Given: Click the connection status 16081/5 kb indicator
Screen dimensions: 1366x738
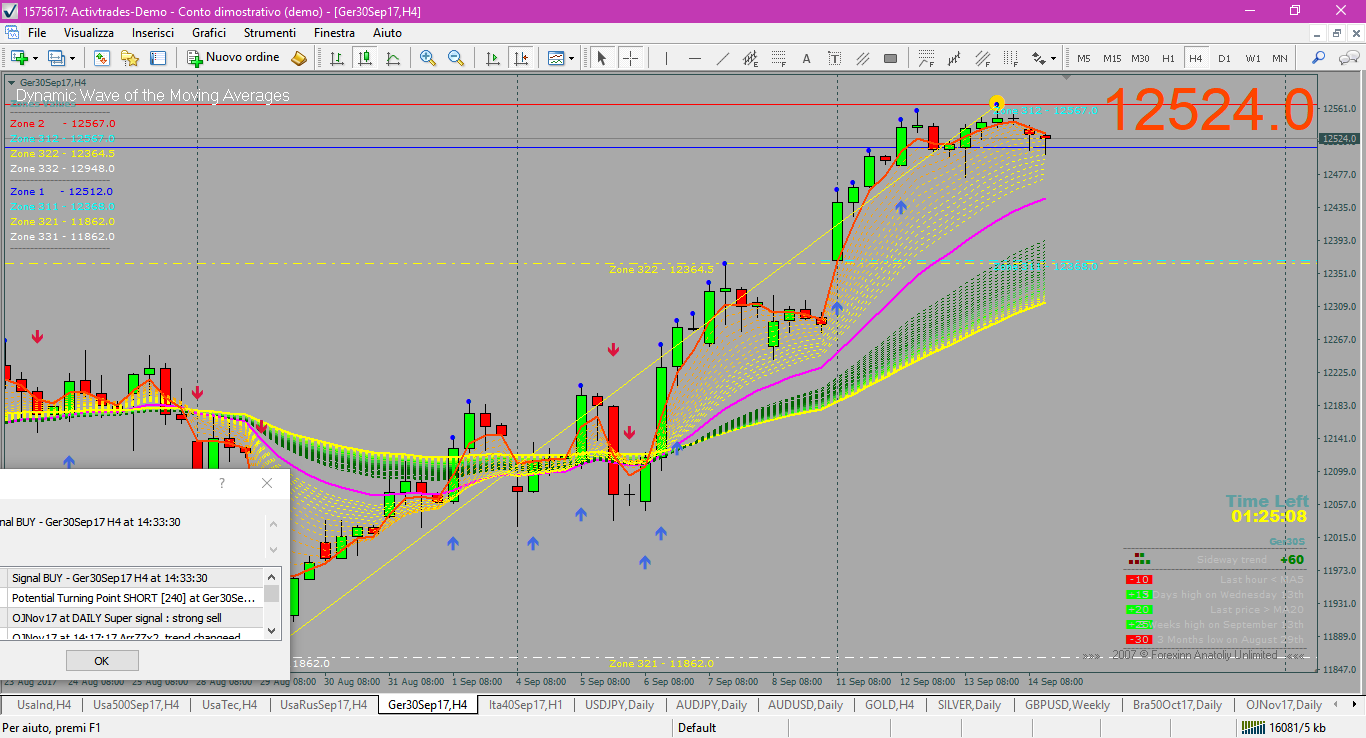Looking at the screenshot, I should click(x=1283, y=728).
